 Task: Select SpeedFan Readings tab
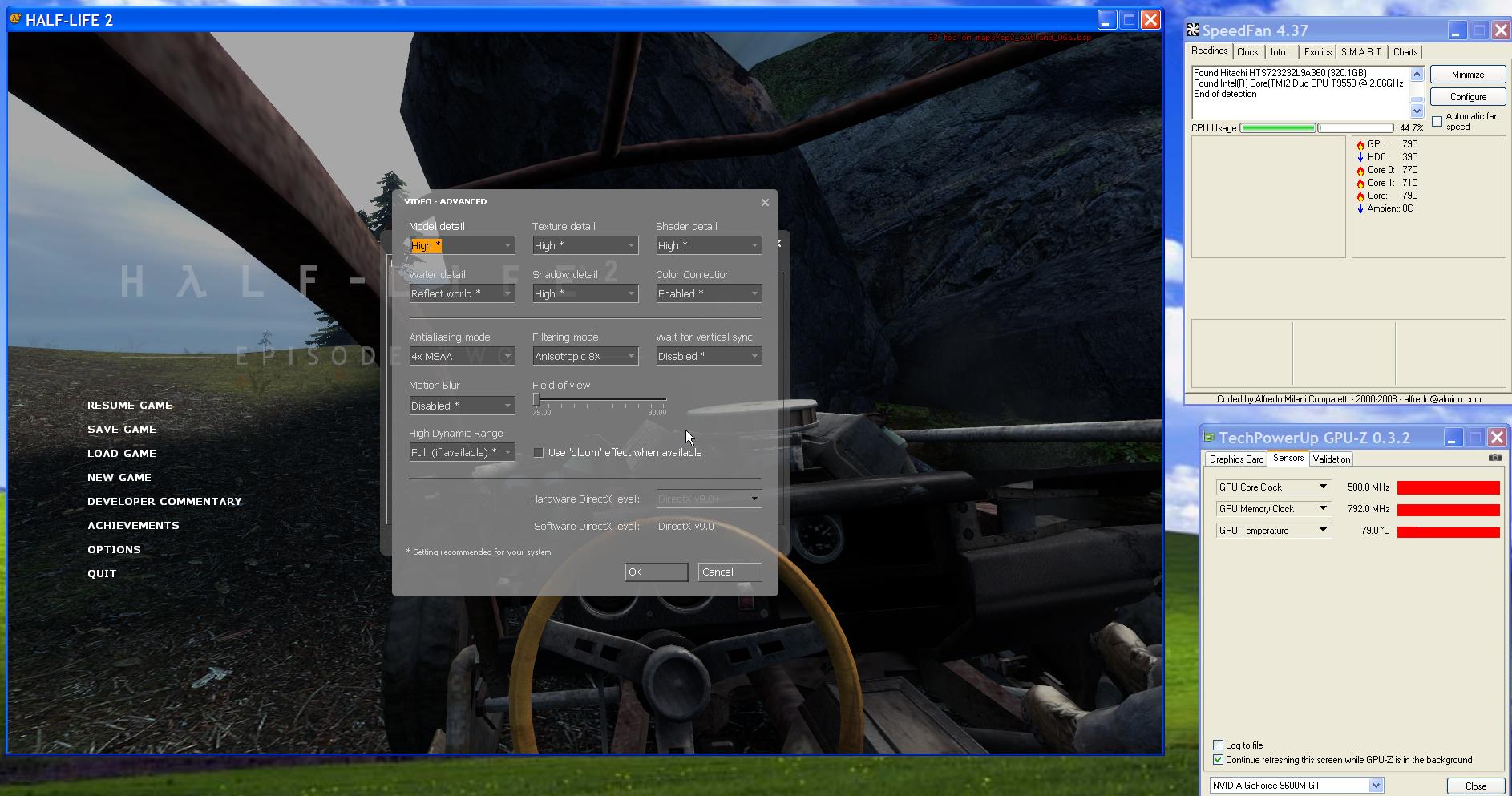[x=1209, y=51]
